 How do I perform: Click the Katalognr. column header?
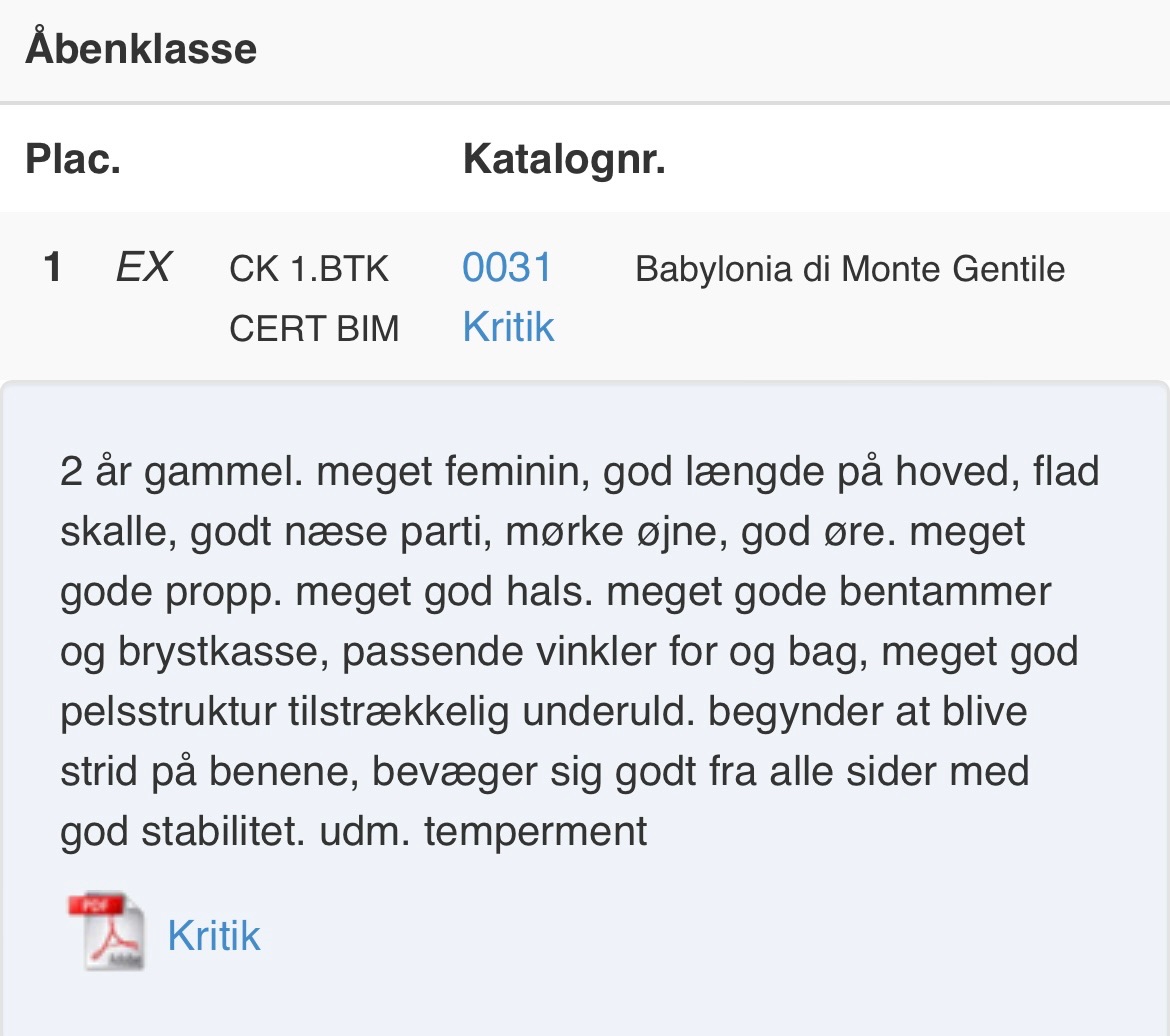click(x=564, y=160)
